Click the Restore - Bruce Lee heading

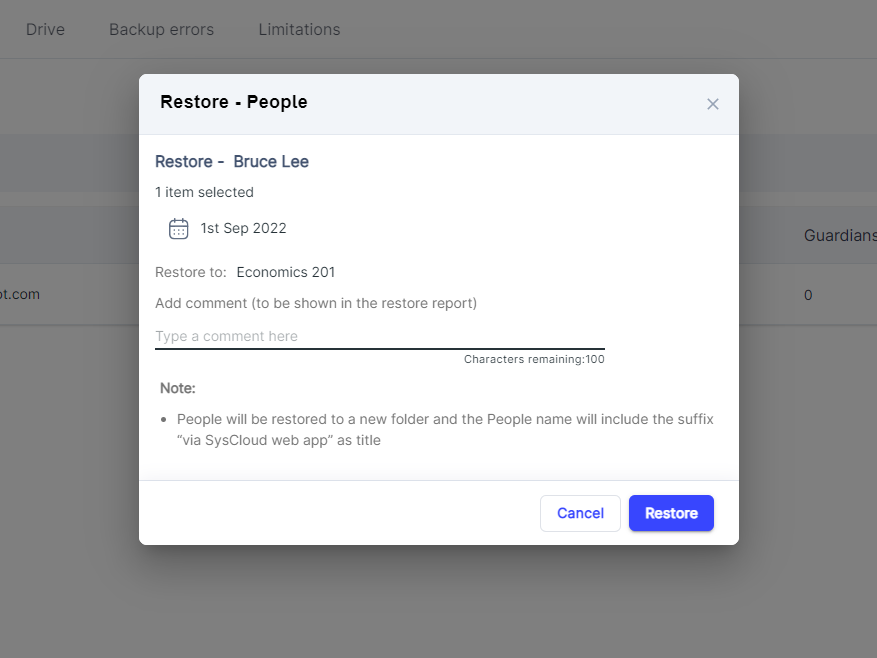pos(232,161)
